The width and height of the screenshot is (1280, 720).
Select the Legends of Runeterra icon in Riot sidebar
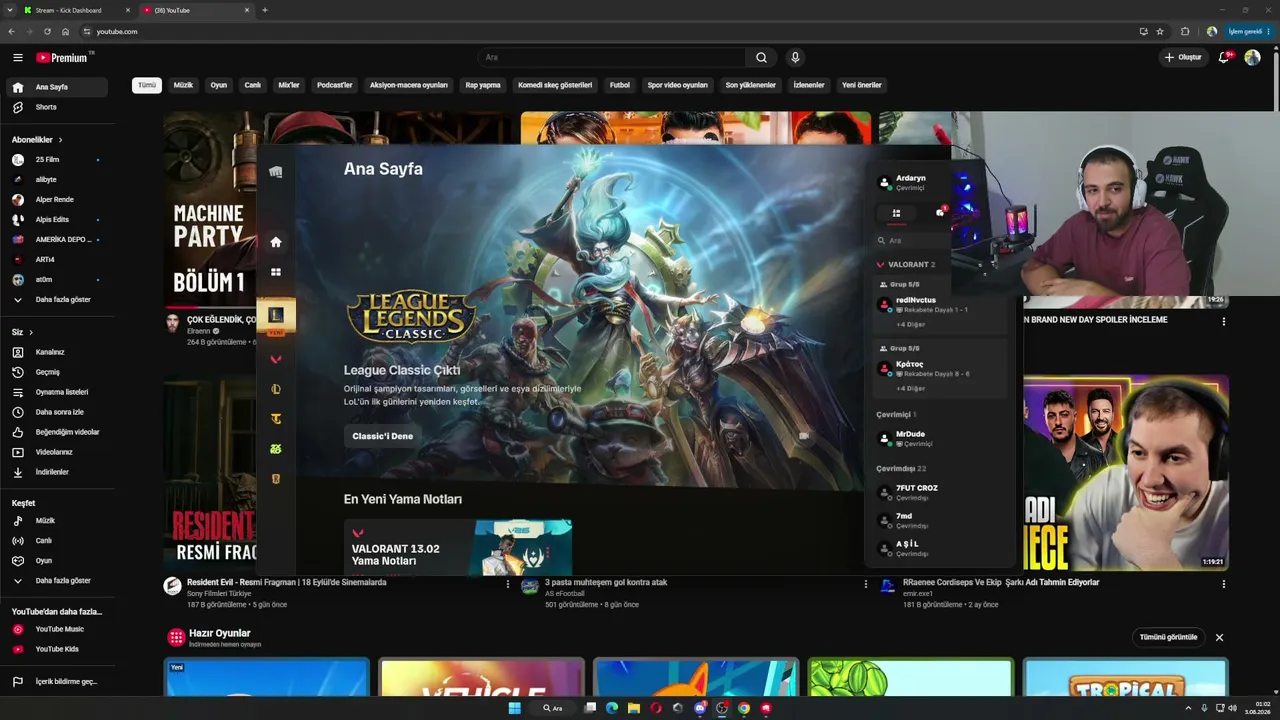click(276, 479)
